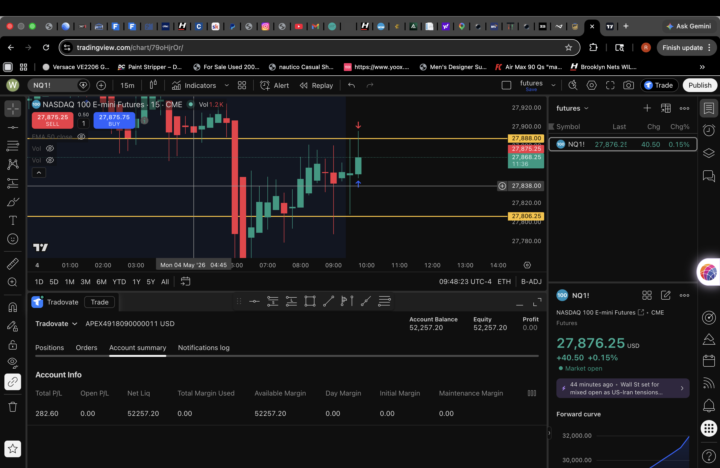Viewport: 720px width, 468px height.
Task: Create an Alert from top toolbar
Action: [275, 85]
